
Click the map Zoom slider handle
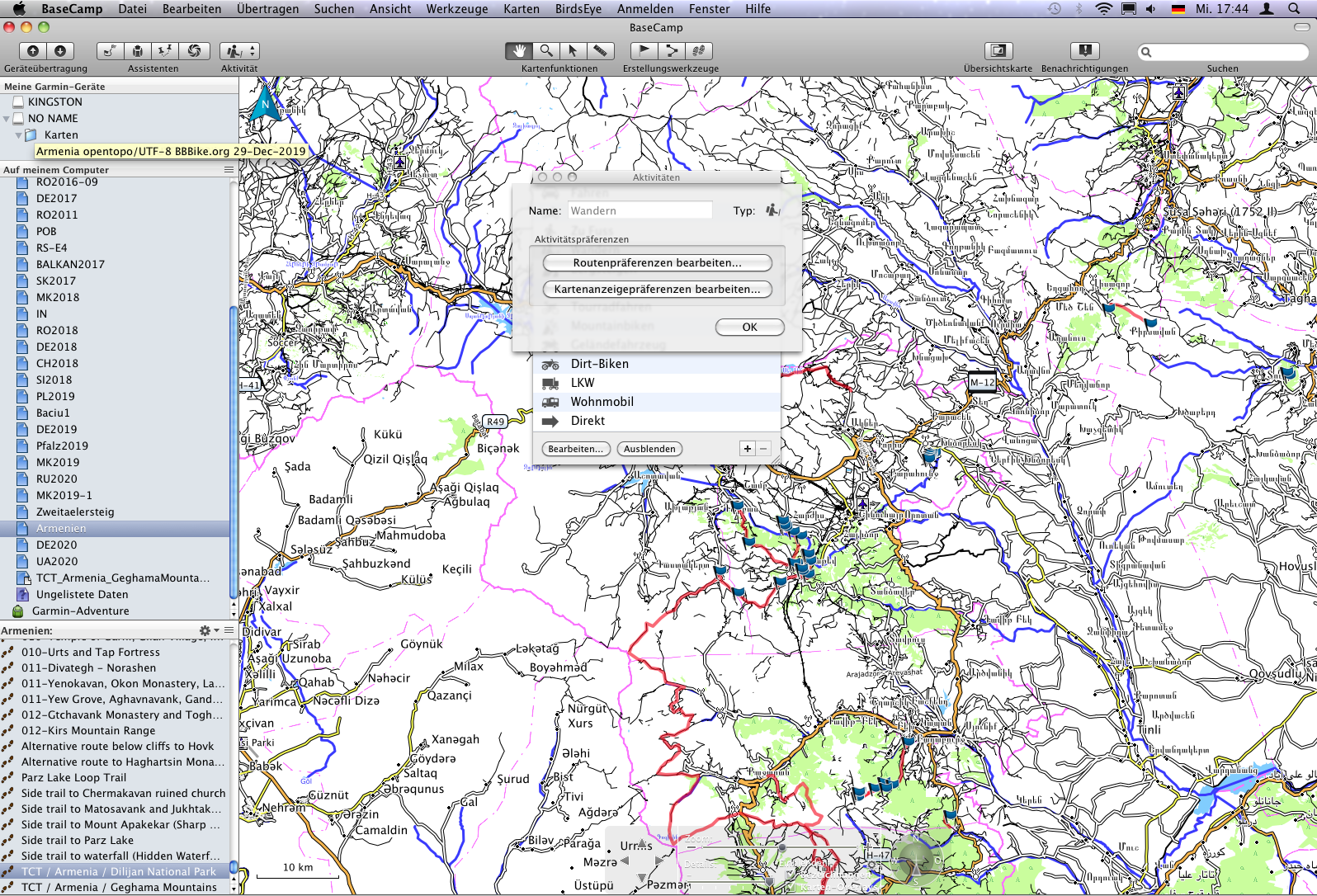[782, 847]
